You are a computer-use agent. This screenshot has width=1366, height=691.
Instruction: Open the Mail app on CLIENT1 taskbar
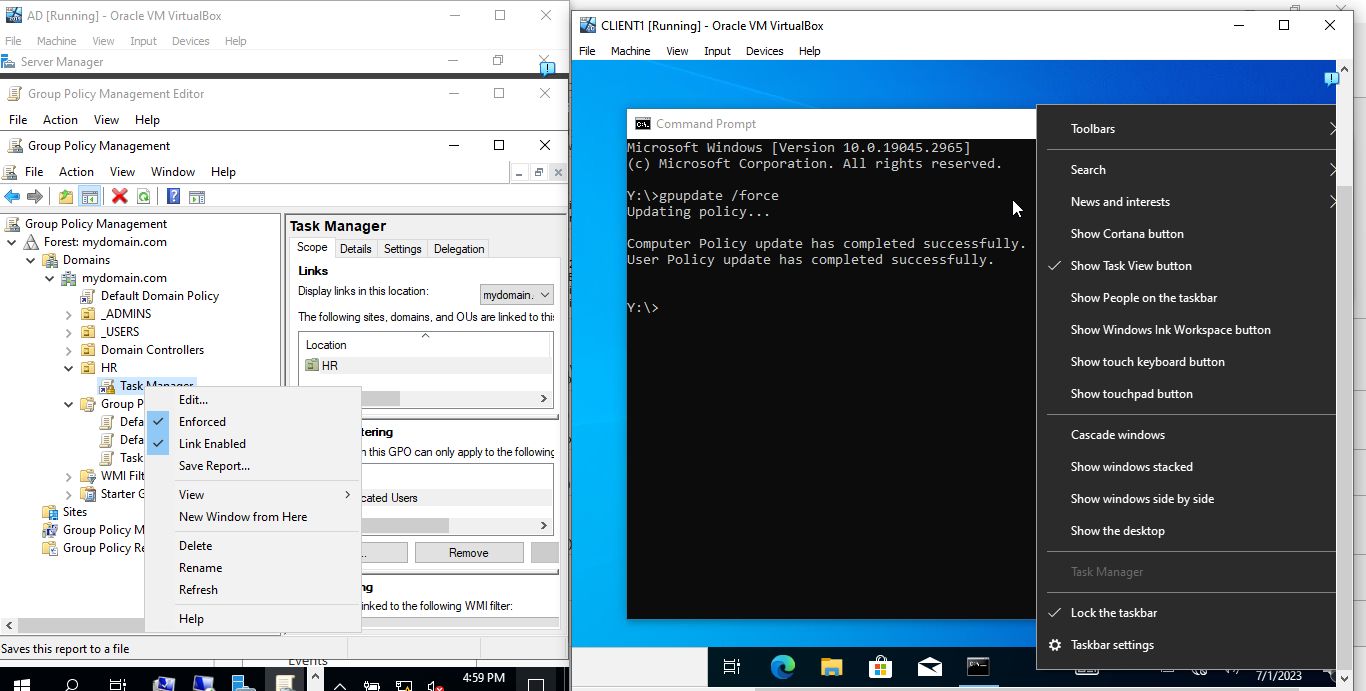(929, 667)
